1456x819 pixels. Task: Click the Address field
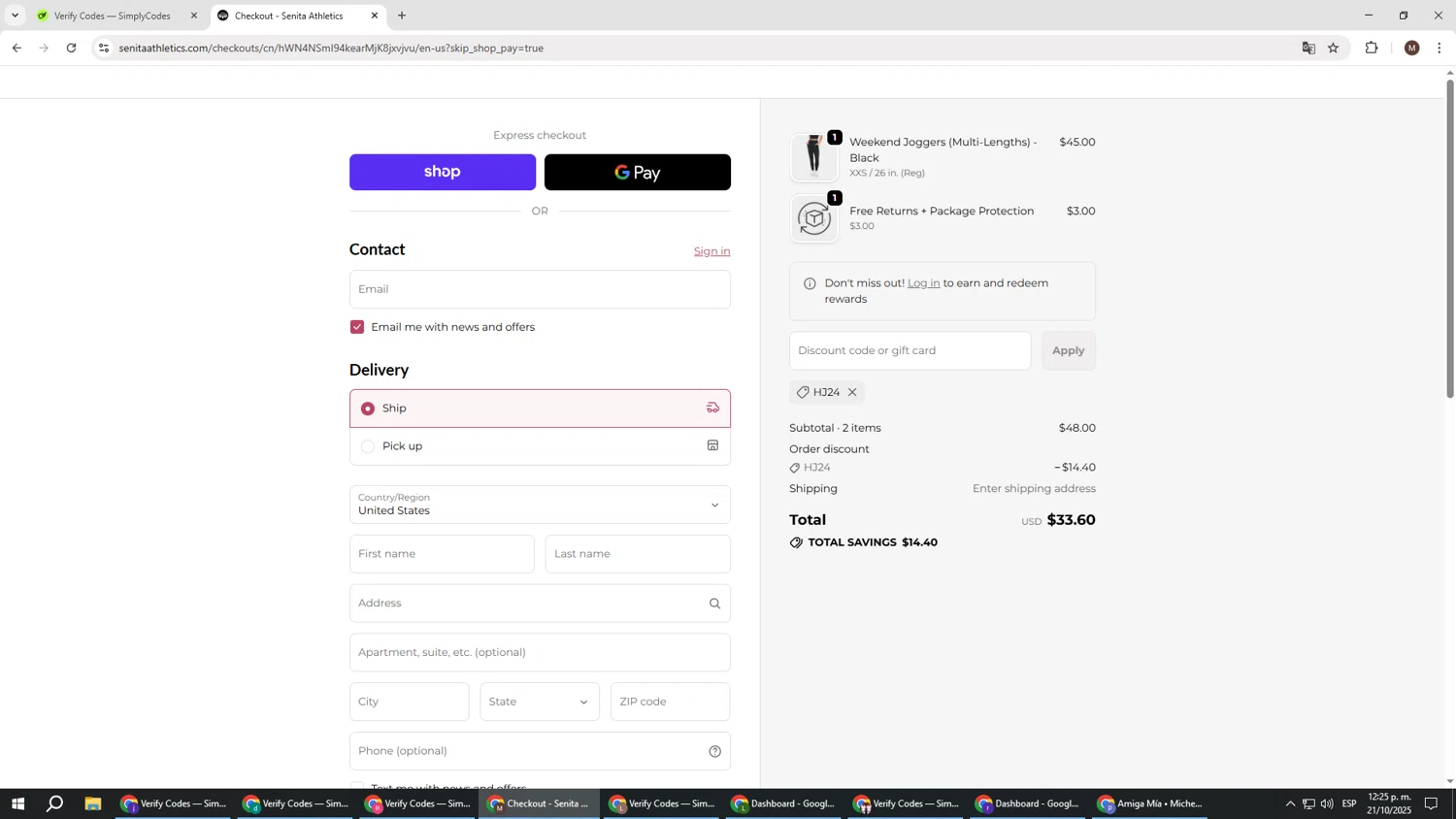540,604
